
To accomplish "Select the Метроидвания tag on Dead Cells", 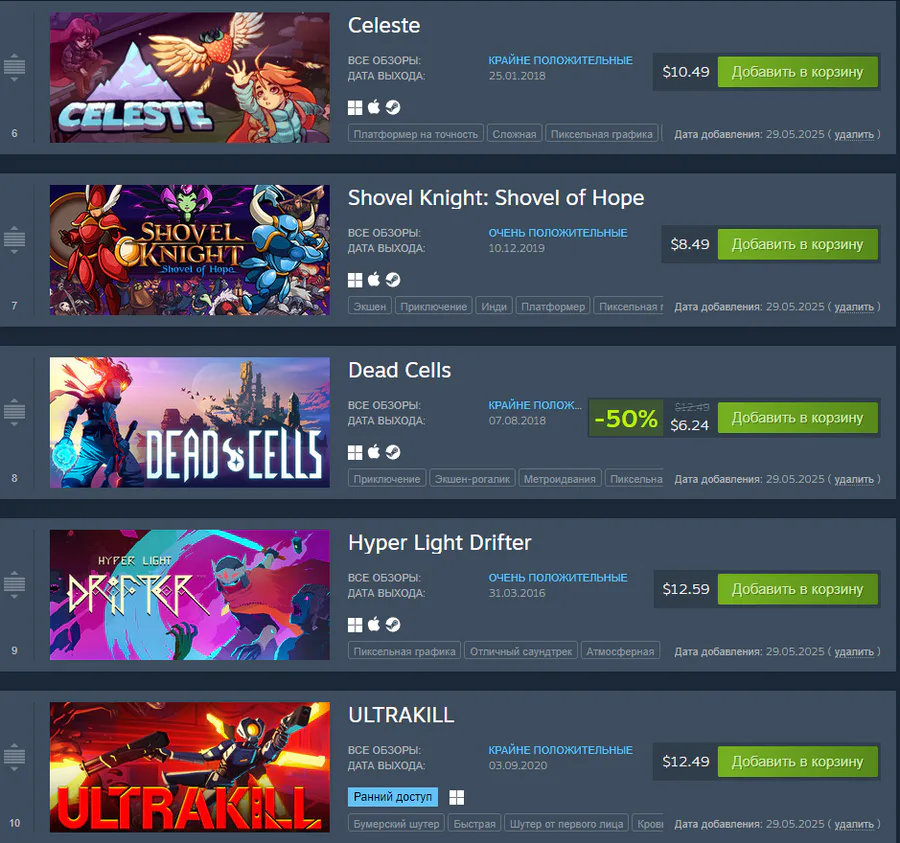I will [x=560, y=479].
